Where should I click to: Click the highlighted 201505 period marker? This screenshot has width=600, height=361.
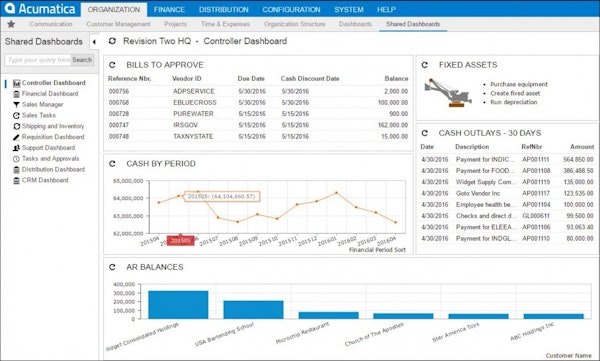point(180,241)
